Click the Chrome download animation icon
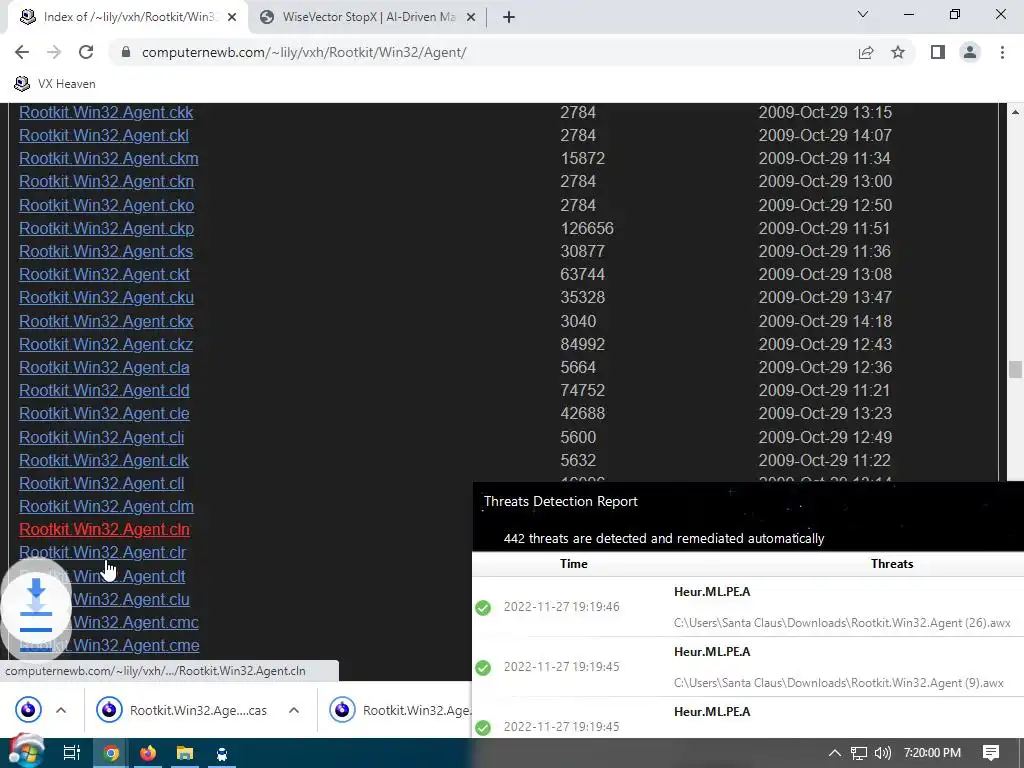 (36, 607)
